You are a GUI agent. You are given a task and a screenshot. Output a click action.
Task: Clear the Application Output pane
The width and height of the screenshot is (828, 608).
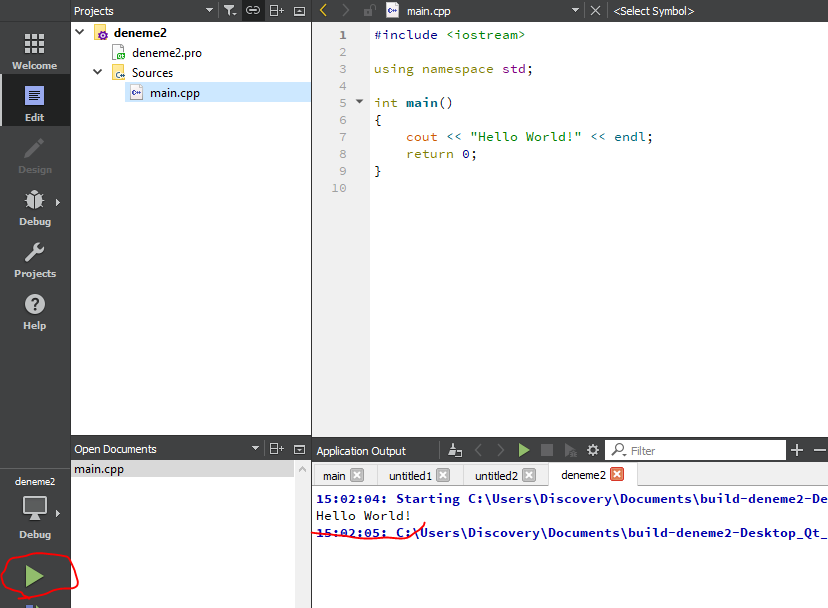click(455, 451)
